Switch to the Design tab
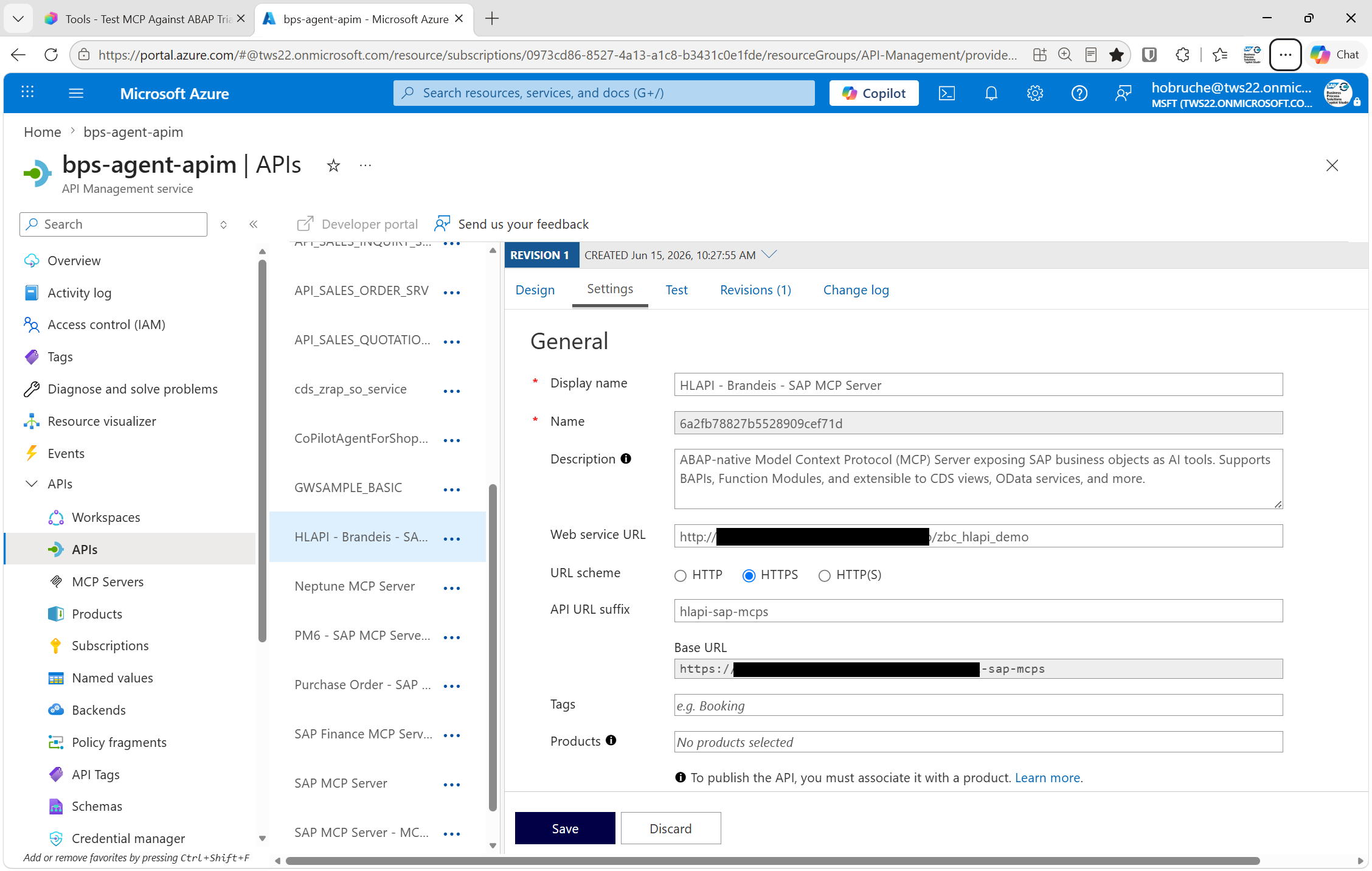The height and width of the screenshot is (871, 1372). coord(535,290)
